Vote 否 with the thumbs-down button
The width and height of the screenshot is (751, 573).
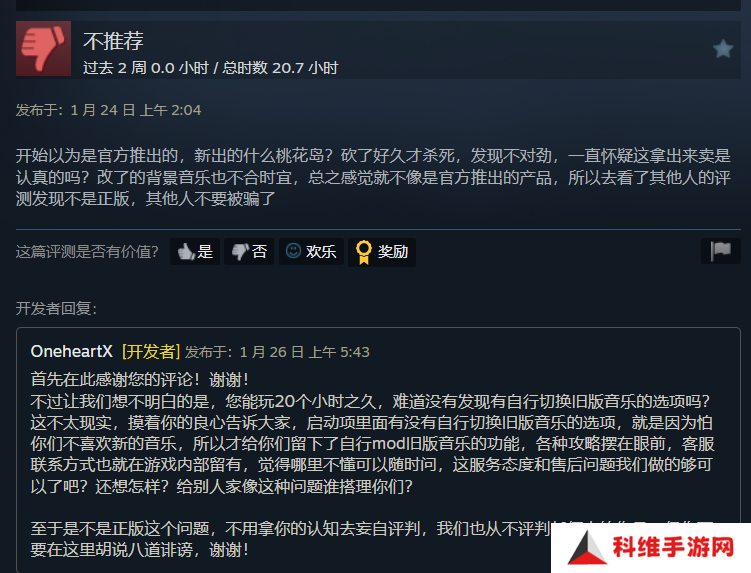pyautogui.click(x=249, y=252)
